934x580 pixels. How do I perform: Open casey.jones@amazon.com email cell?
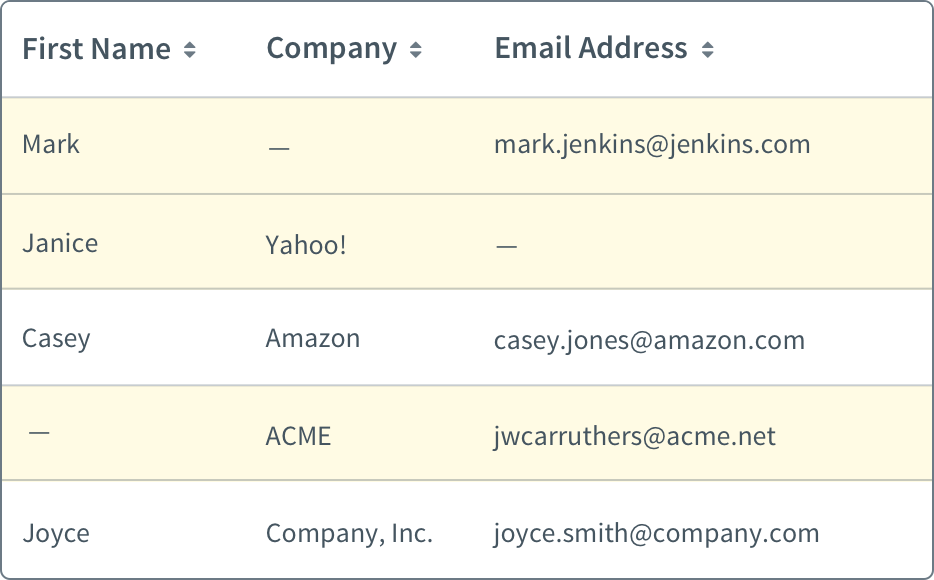tap(649, 341)
